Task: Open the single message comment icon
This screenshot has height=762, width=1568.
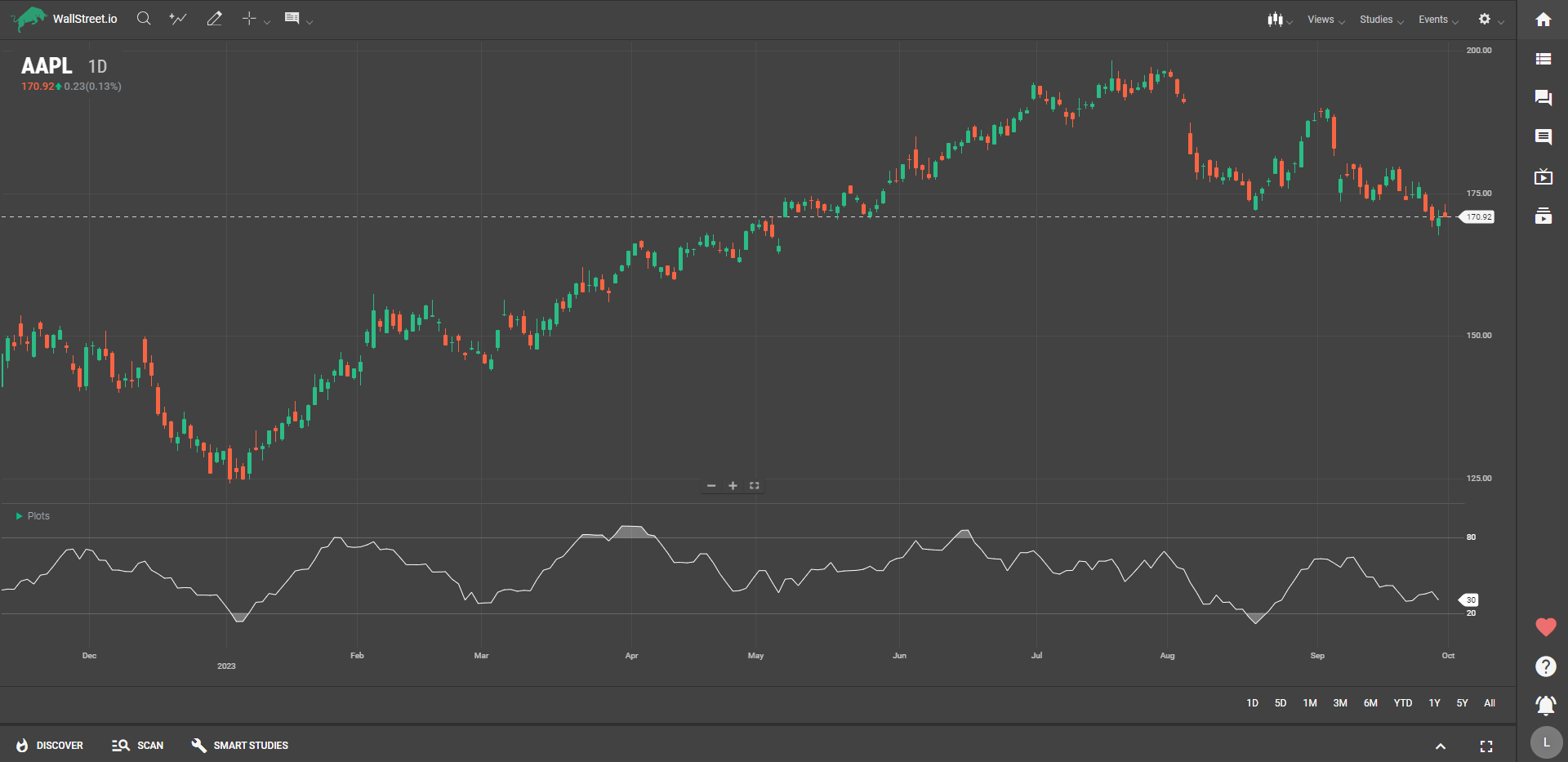Action: [1543, 137]
